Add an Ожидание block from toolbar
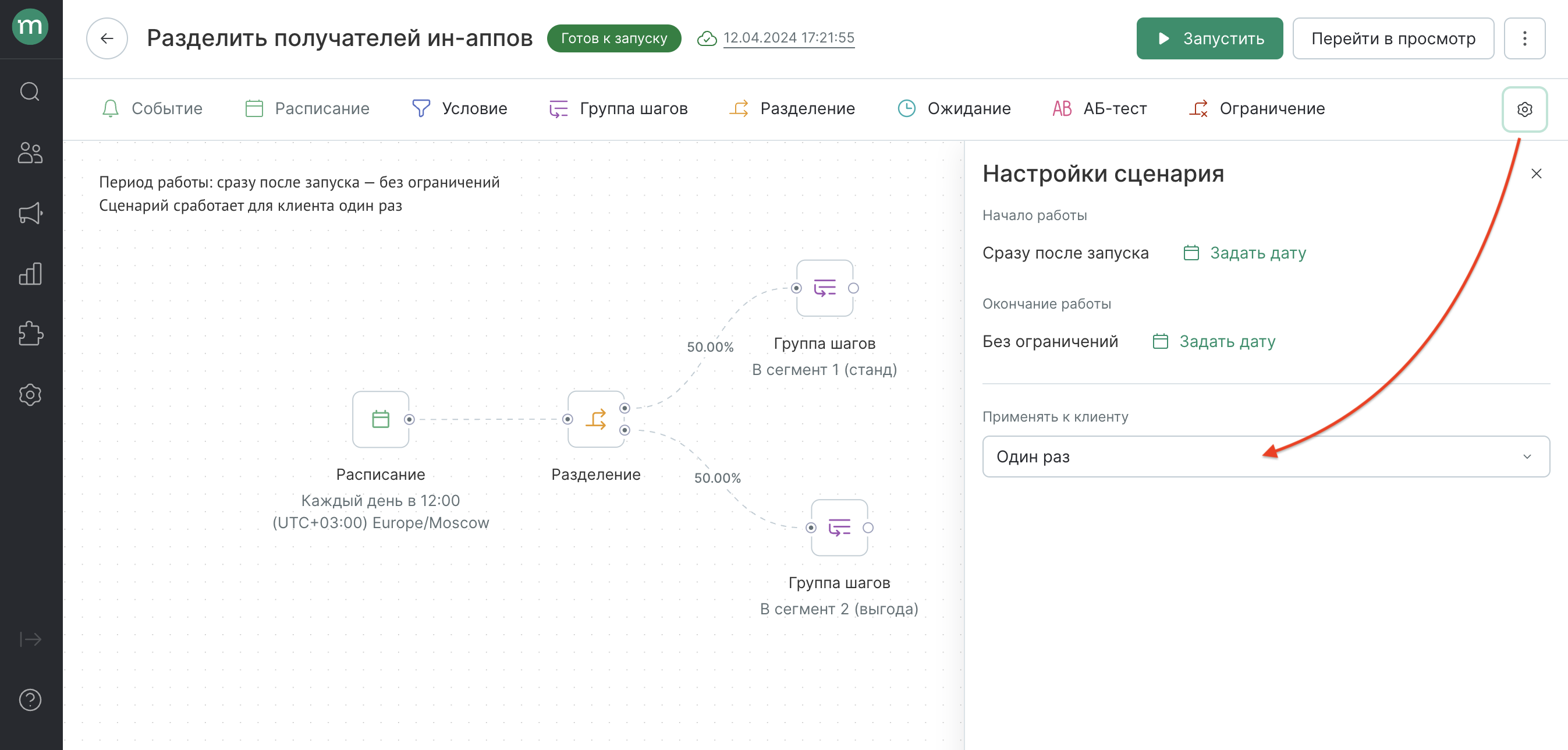This screenshot has width=1568, height=750. [x=954, y=108]
